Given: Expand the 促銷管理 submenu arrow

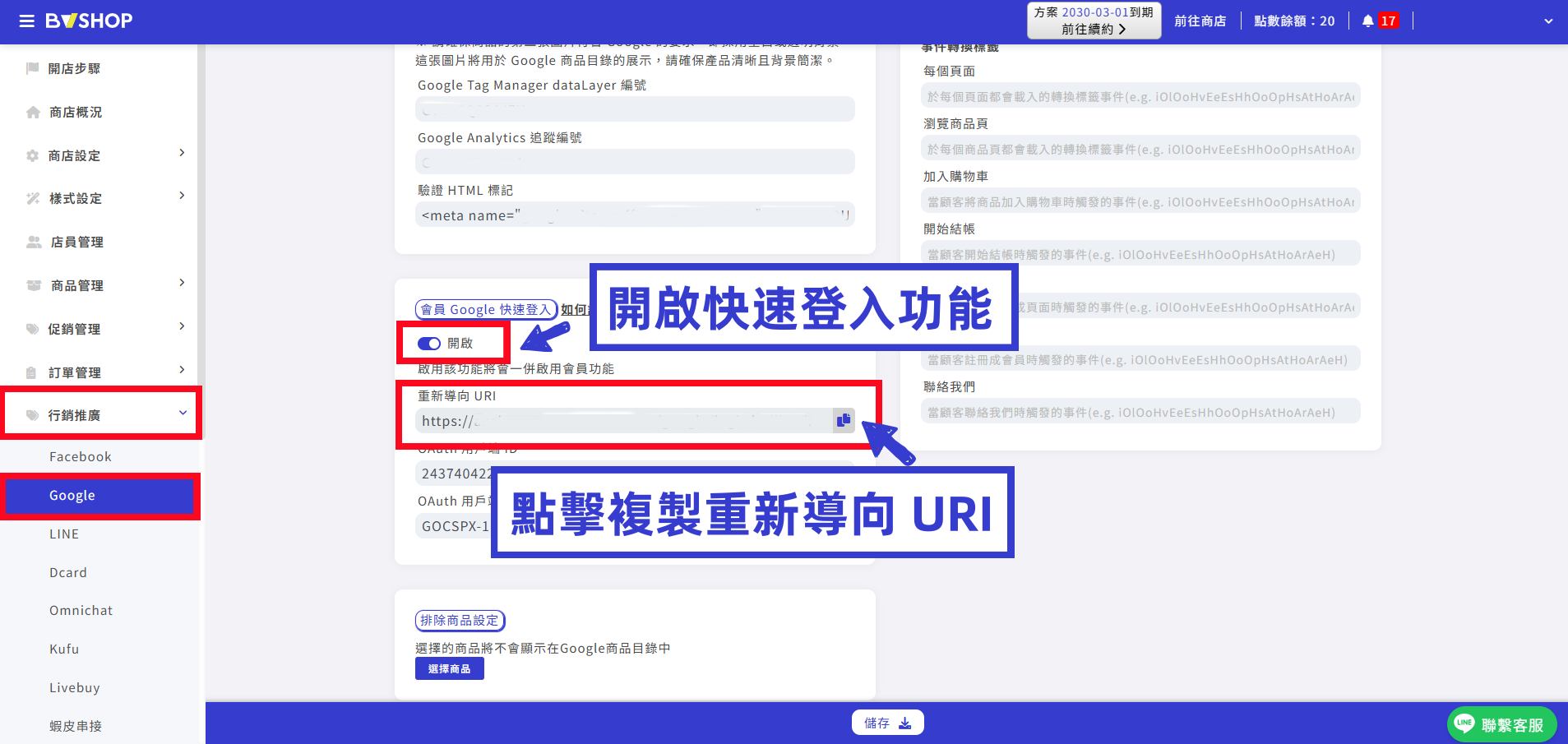Looking at the screenshot, I should coord(182,326).
